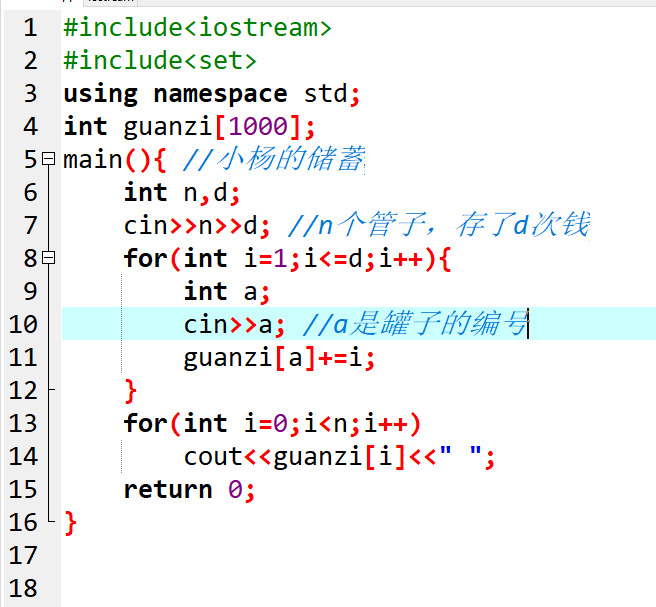
Task: Click the comment 'a是罐子的编号'
Action: click(x=414, y=324)
